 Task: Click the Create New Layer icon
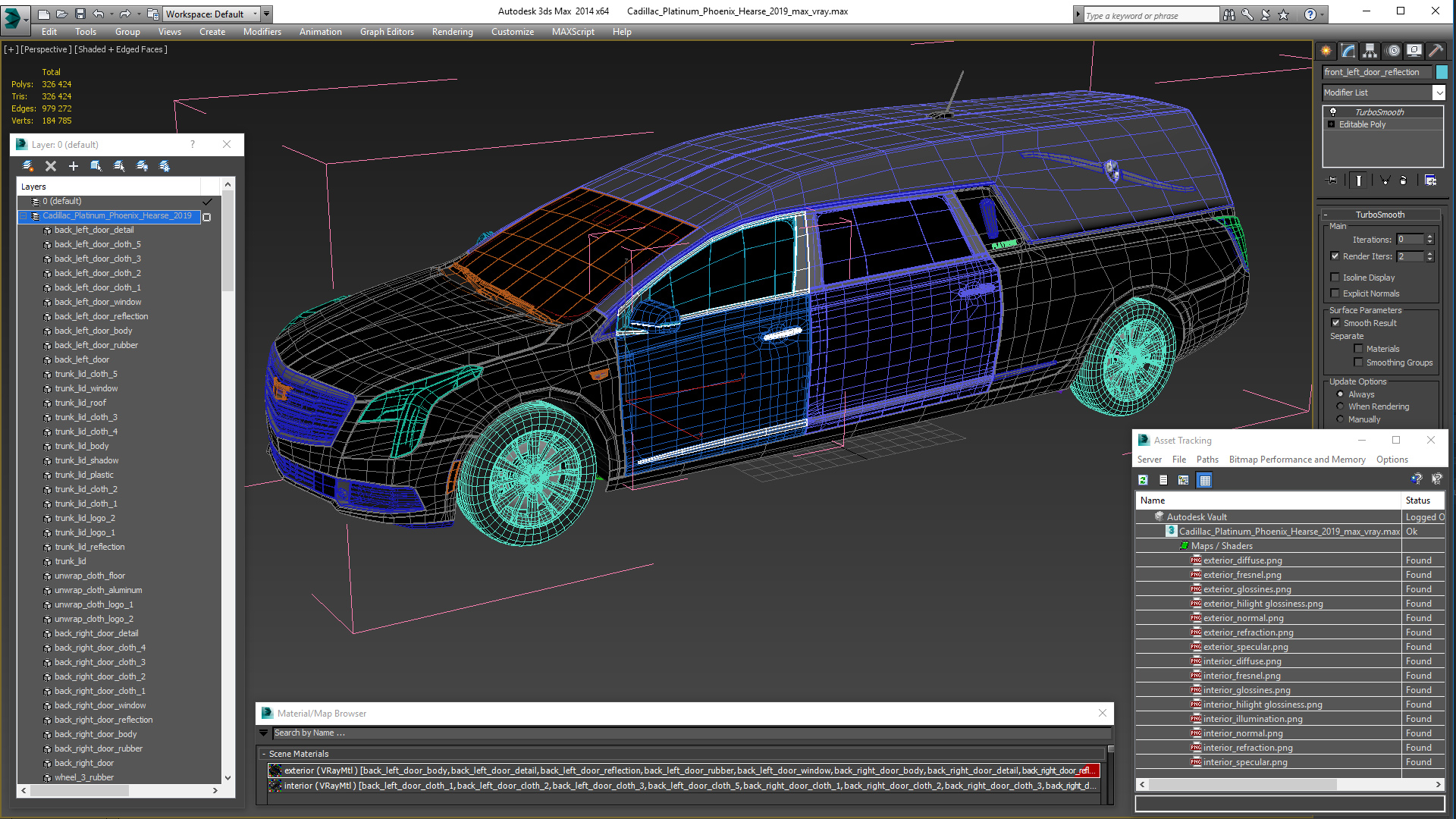tap(28, 166)
